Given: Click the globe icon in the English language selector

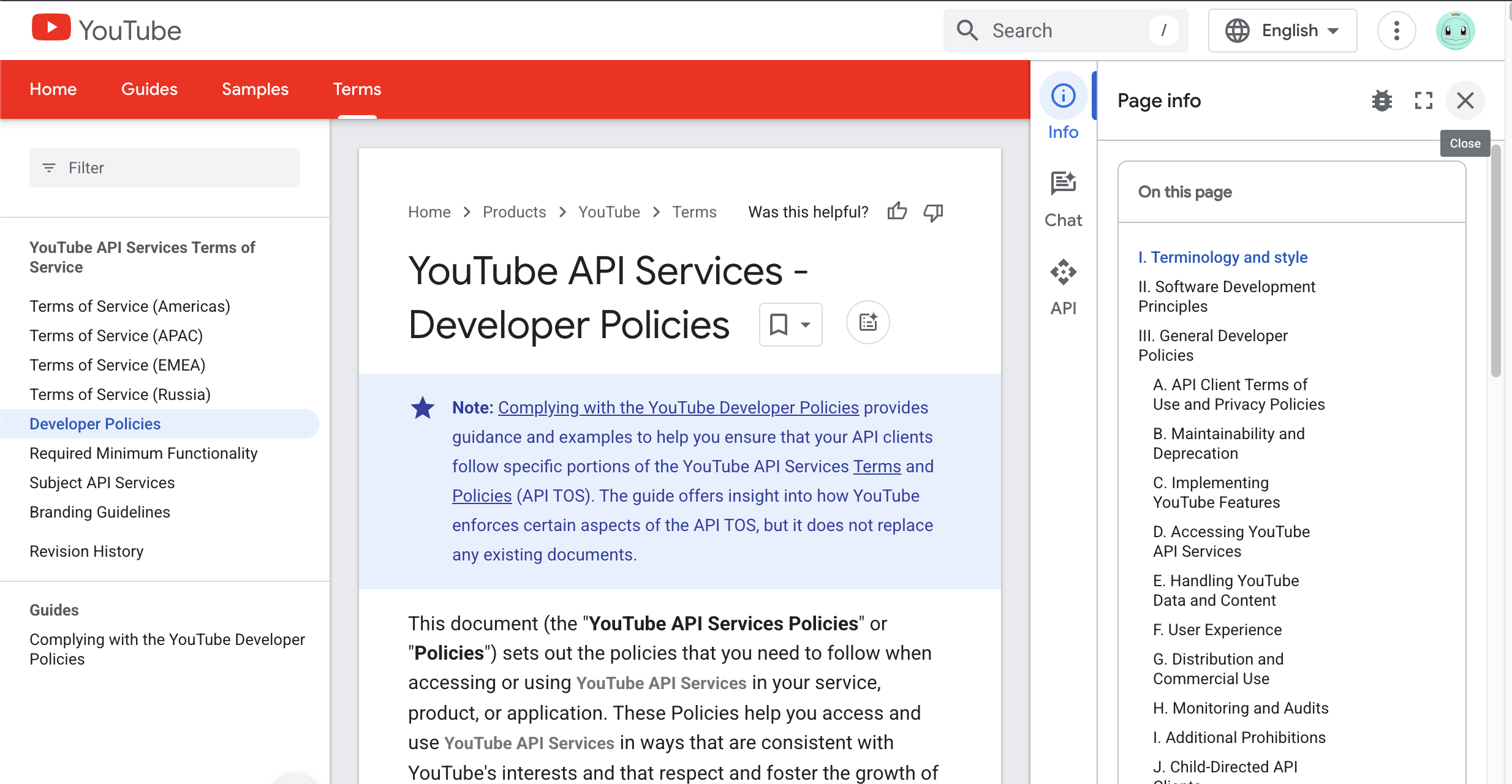Looking at the screenshot, I should pyautogui.click(x=1237, y=31).
